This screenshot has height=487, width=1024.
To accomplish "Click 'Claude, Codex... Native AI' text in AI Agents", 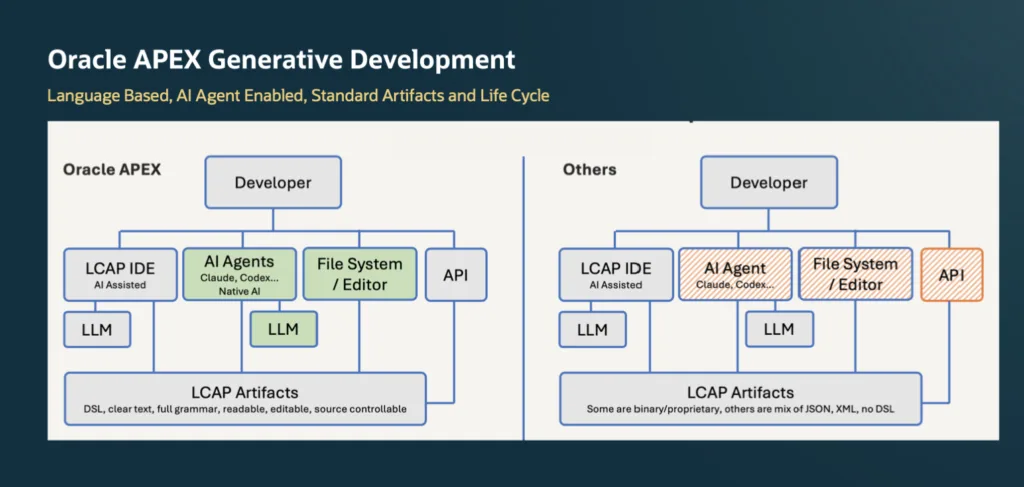I will point(239,285).
